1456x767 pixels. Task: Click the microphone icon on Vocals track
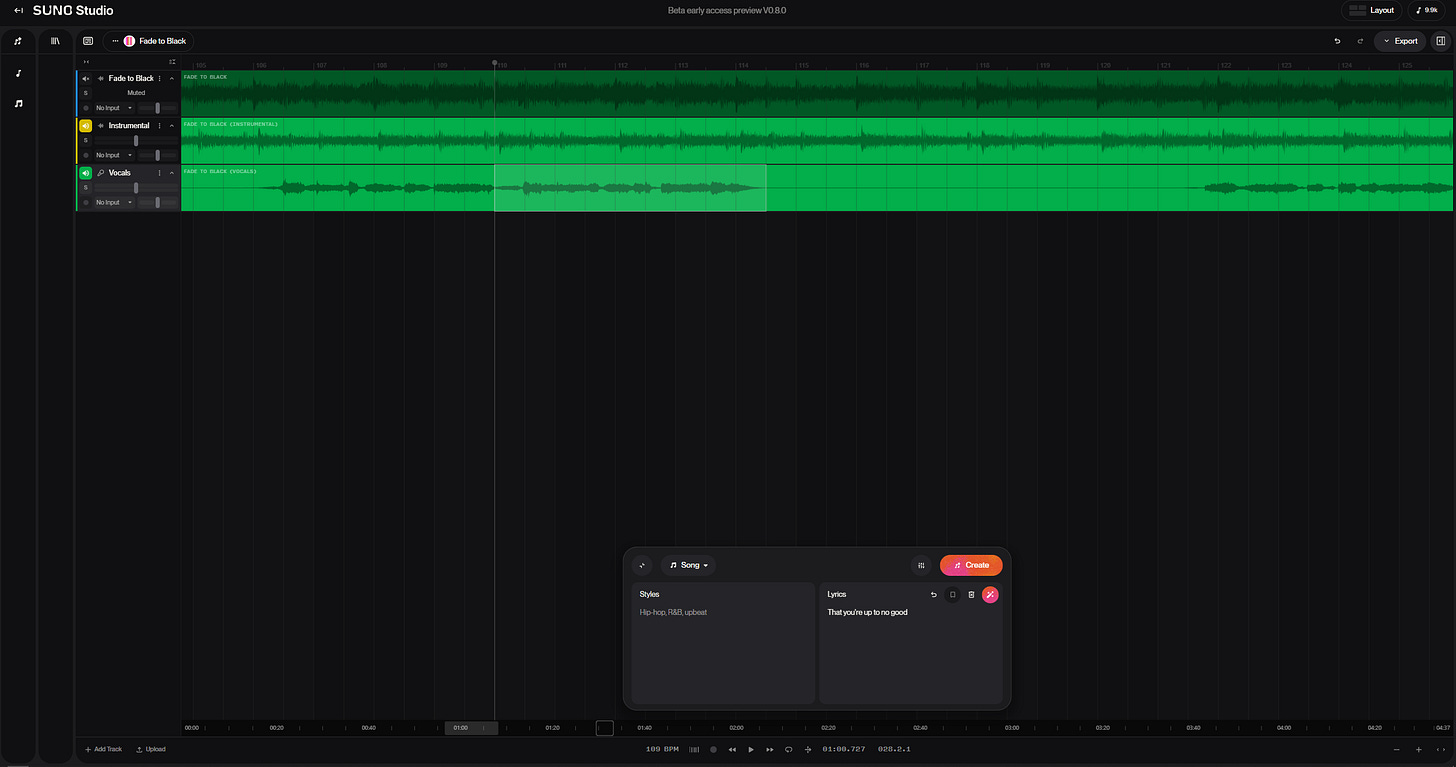pos(101,173)
